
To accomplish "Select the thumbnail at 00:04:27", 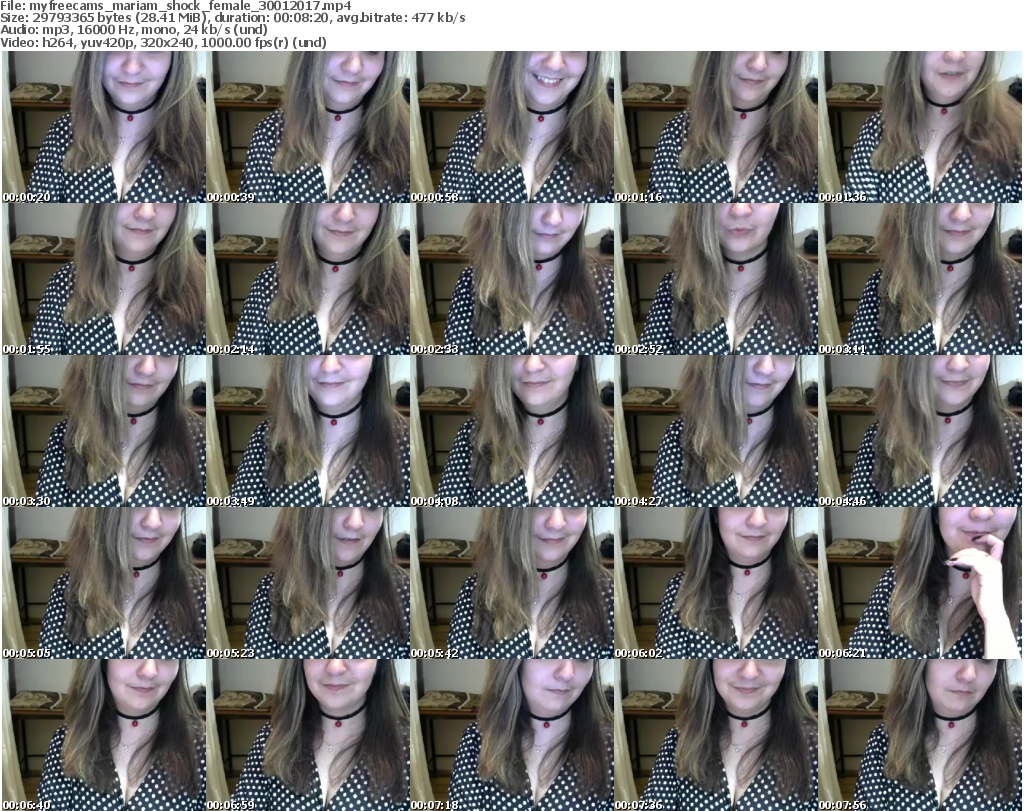I will point(716,431).
